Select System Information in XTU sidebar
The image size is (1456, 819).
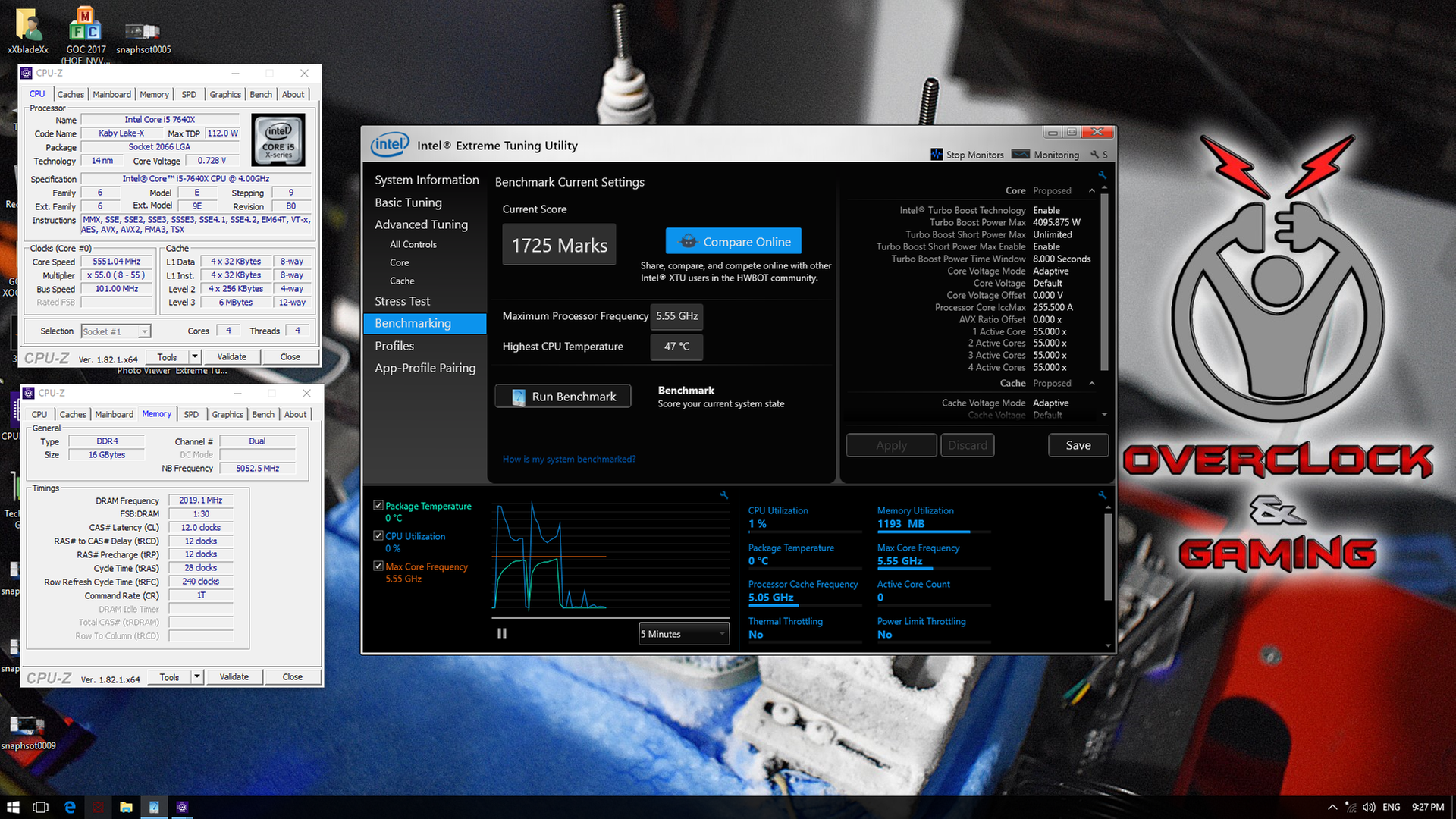(426, 180)
